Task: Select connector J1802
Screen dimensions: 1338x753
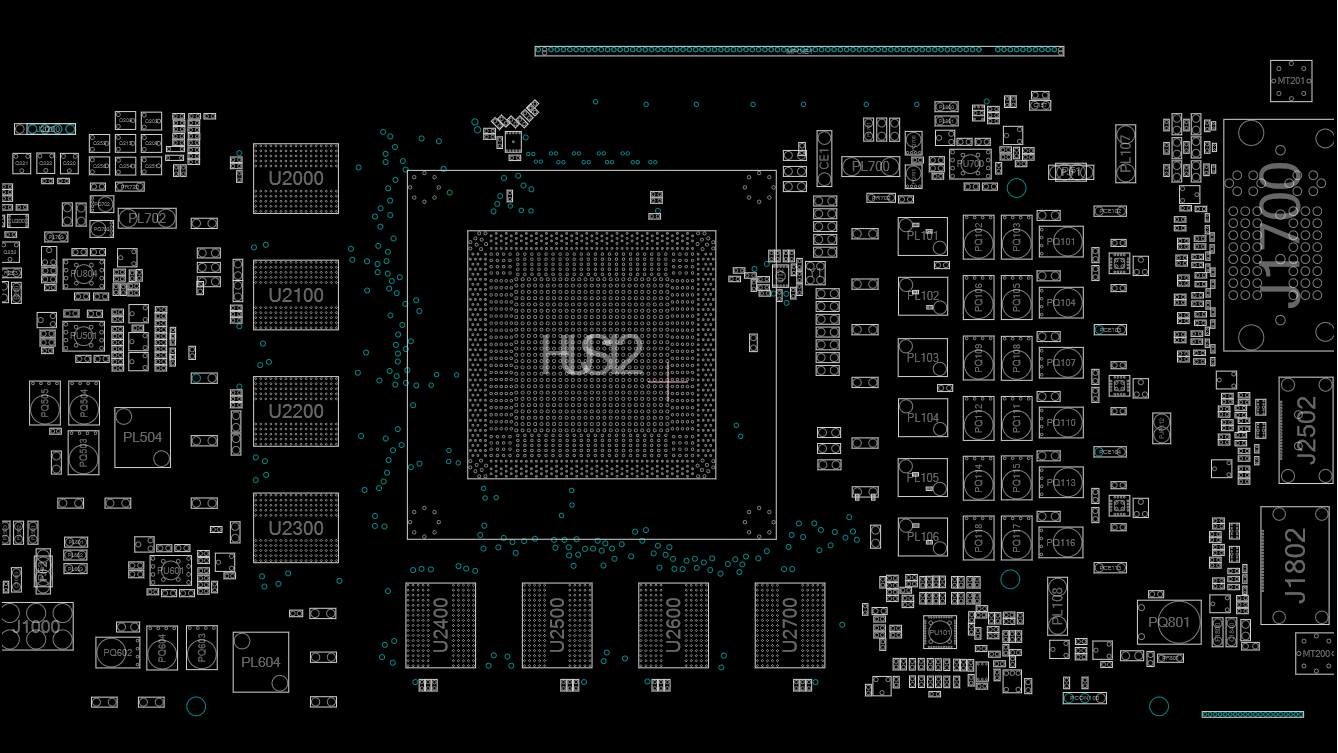Action: pyautogui.click(x=1296, y=565)
